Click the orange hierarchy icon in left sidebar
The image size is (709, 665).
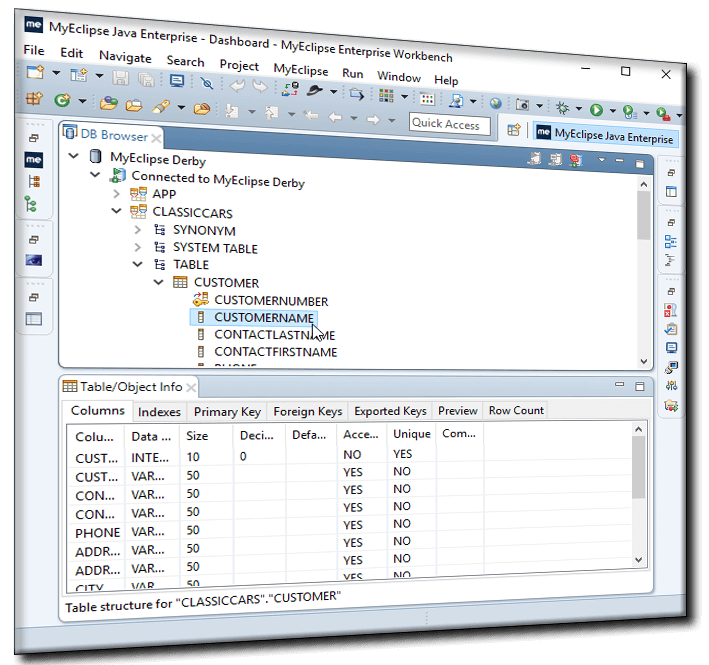[x=33, y=181]
